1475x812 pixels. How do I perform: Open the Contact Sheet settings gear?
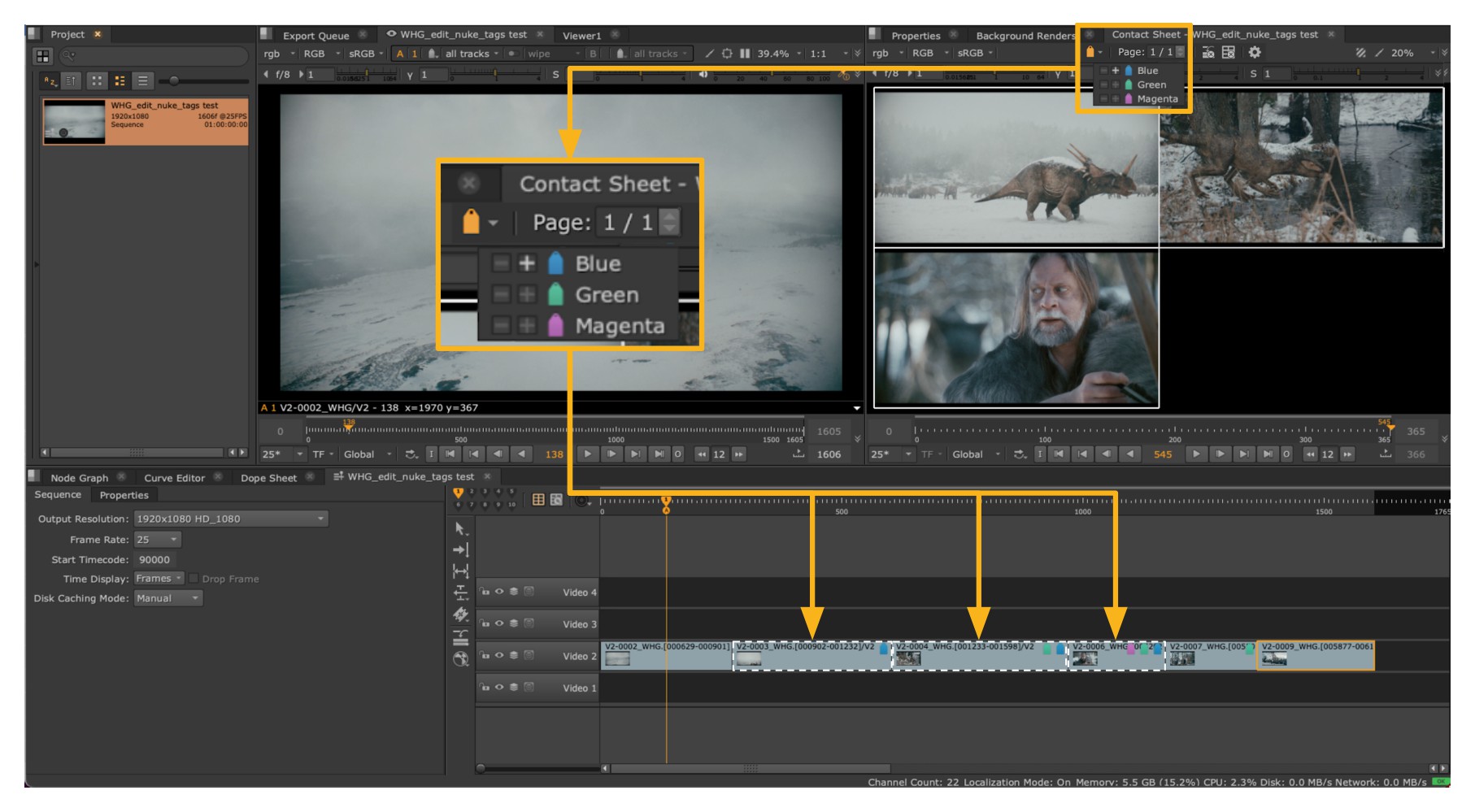coord(1255,53)
